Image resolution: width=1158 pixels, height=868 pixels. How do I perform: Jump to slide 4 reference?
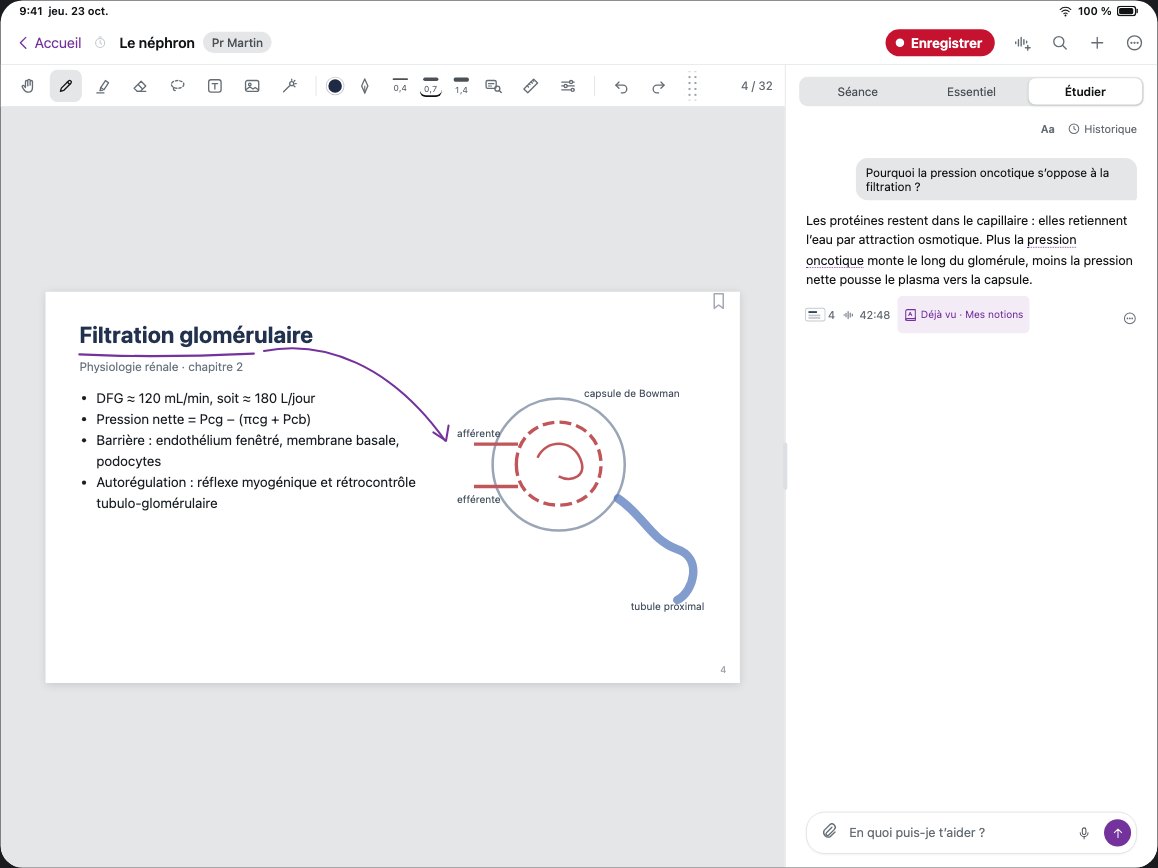[x=820, y=315]
